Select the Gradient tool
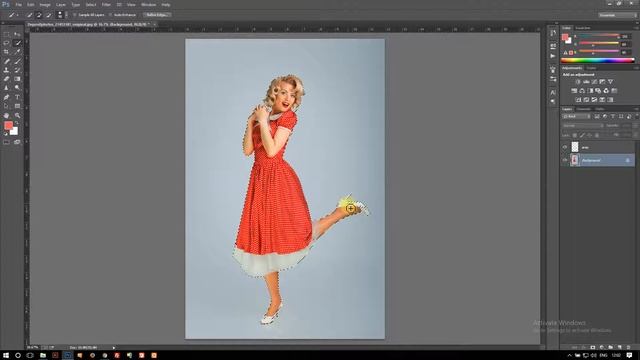640x360 pixels. pyautogui.click(x=17, y=79)
